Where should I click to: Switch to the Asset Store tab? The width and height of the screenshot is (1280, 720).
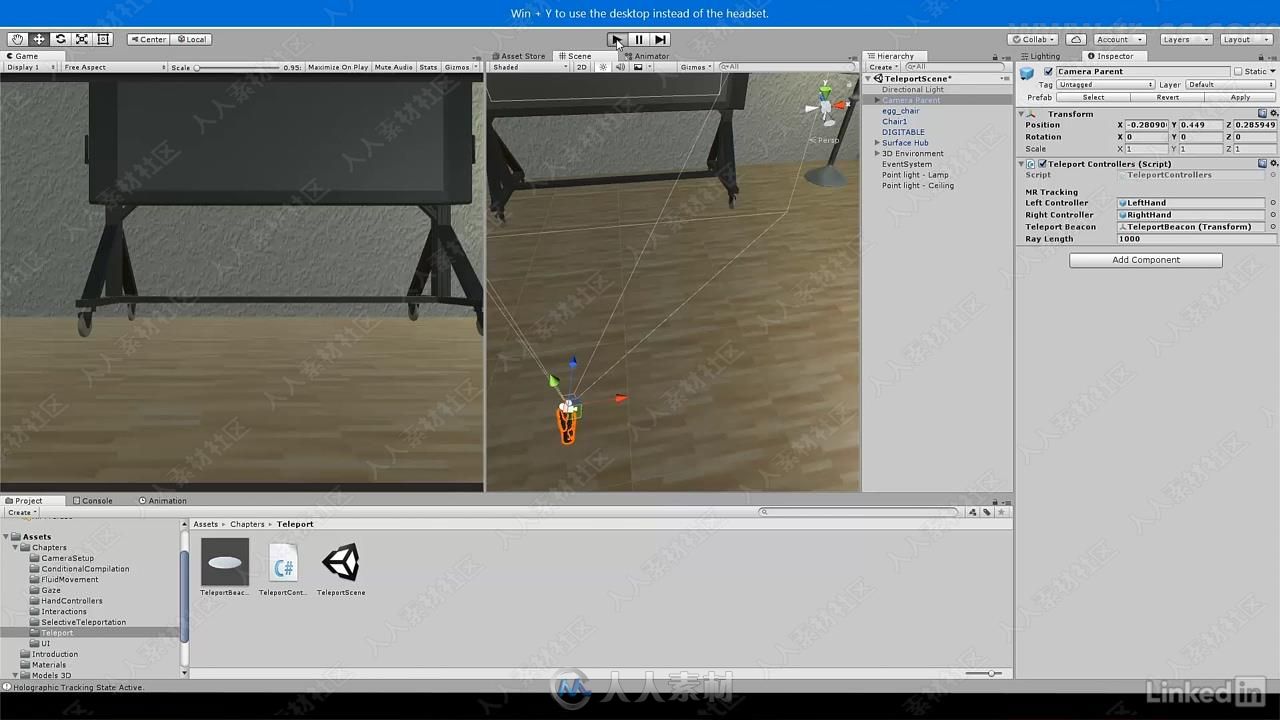point(518,56)
